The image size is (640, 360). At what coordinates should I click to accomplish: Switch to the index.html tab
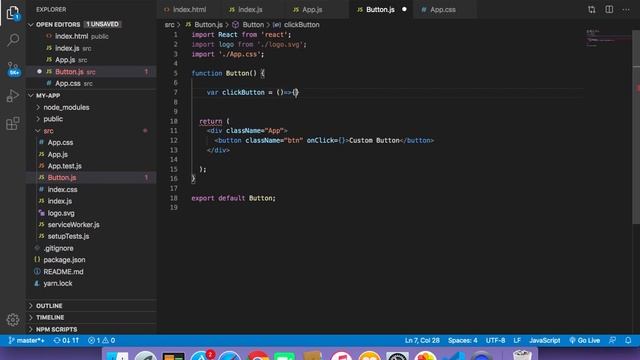pos(189,9)
